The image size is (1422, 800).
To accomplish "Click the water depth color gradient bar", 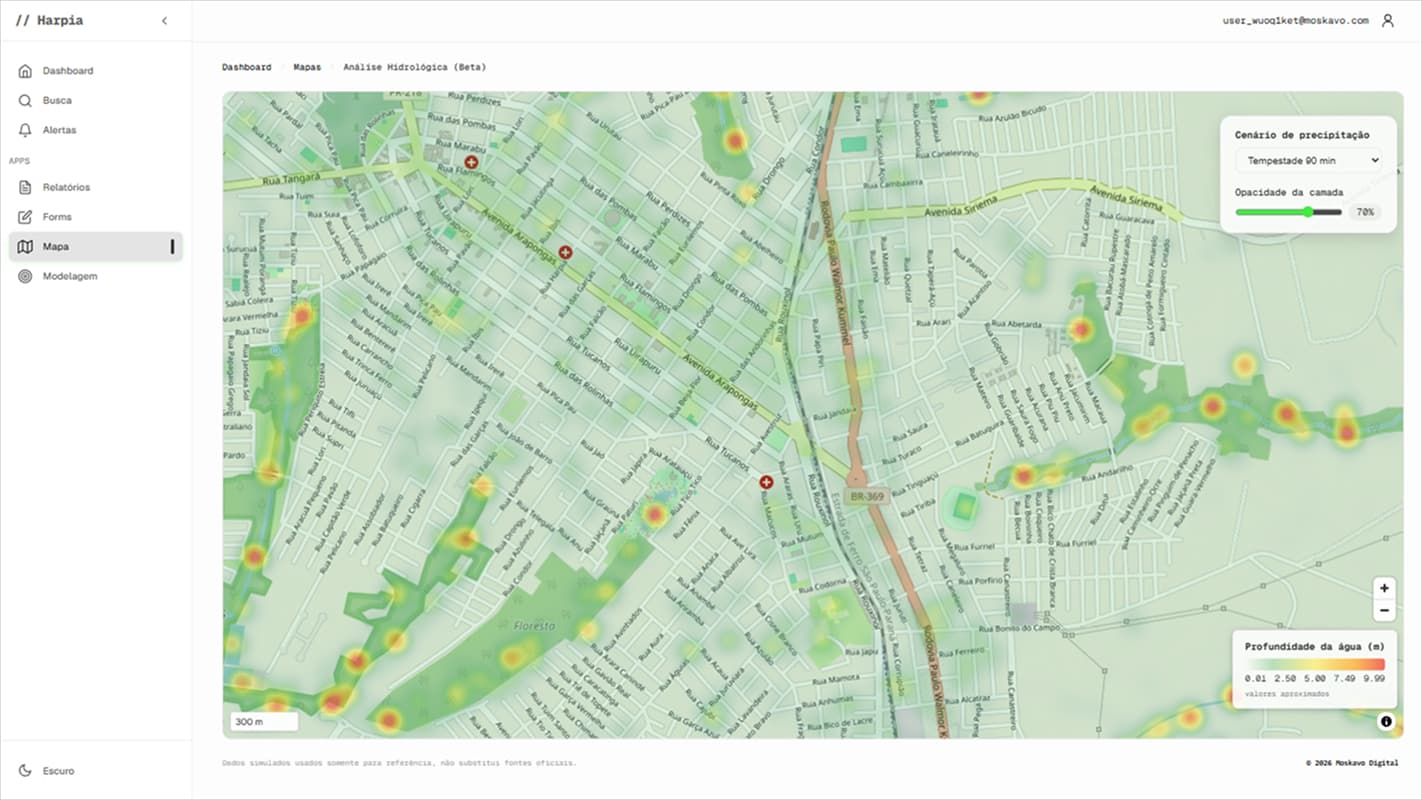I will point(1315,664).
